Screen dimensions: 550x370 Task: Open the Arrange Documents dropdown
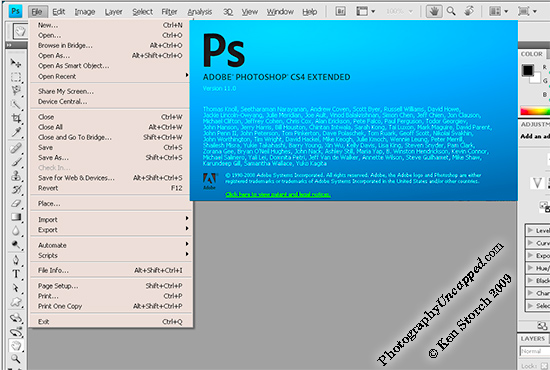(498, 12)
